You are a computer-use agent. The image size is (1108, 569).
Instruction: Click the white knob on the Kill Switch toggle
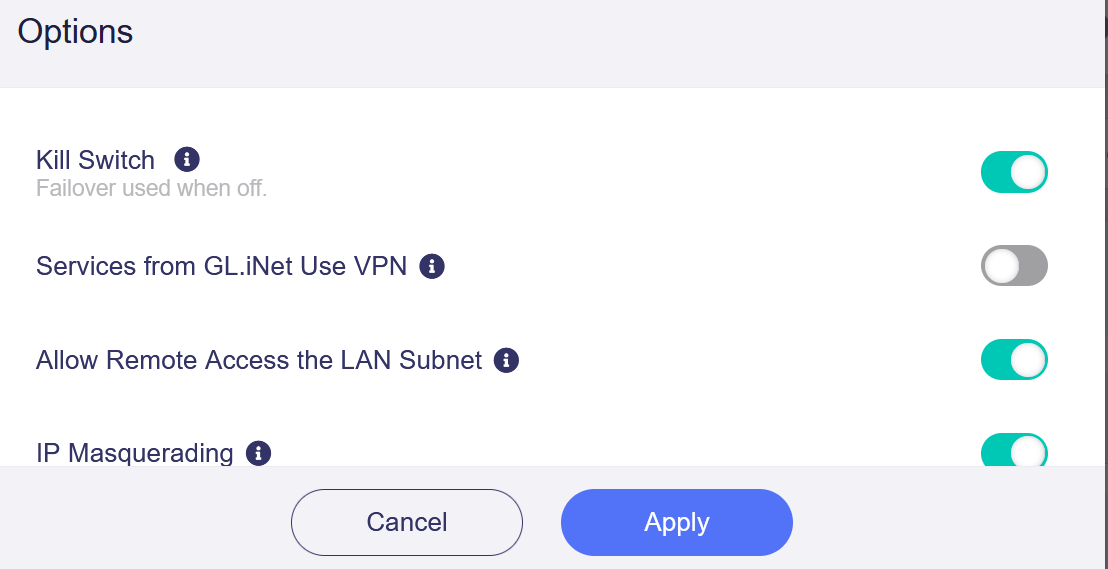pos(1028,172)
